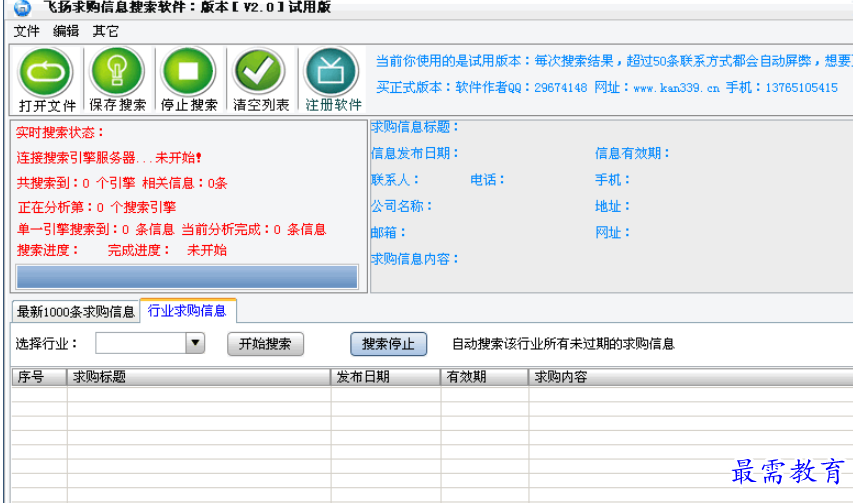Open the 其它 menu
The height and width of the screenshot is (503, 853).
[x=106, y=31]
